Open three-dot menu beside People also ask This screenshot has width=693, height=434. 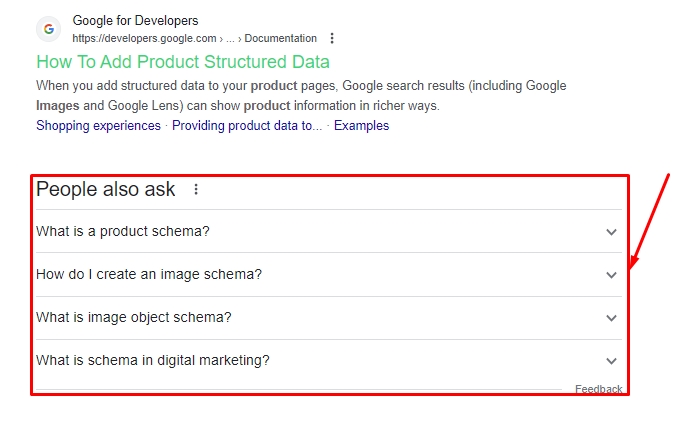click(x=196, y=190)
